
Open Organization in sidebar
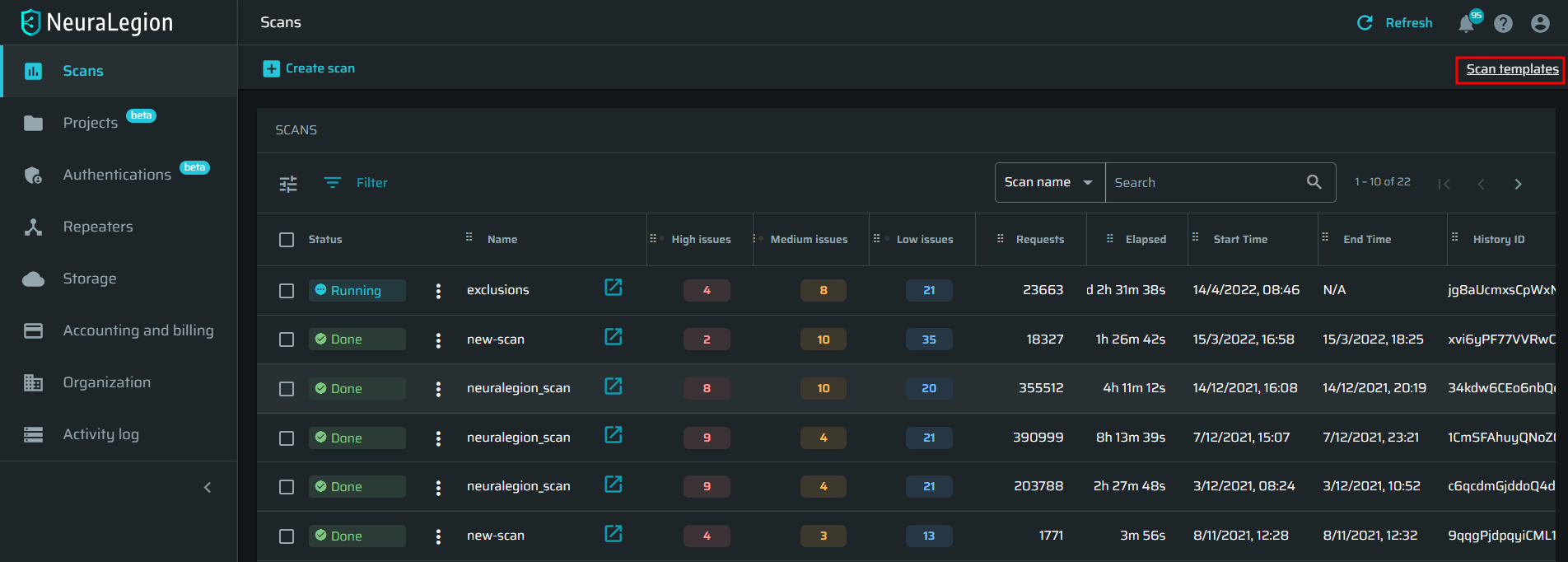[119, 382]
